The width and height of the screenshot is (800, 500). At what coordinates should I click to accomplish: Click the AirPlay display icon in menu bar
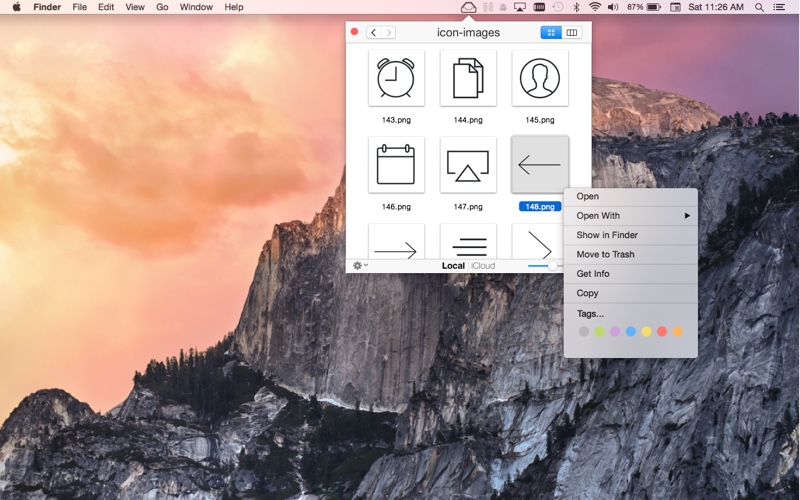coord(519,7)
